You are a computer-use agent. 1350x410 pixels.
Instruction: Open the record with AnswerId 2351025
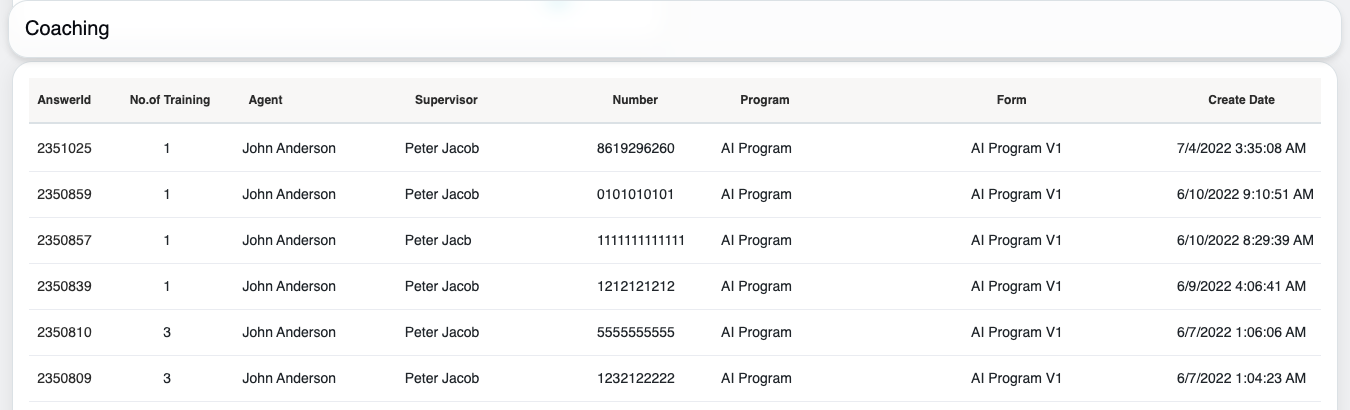[x=64, y=149]
